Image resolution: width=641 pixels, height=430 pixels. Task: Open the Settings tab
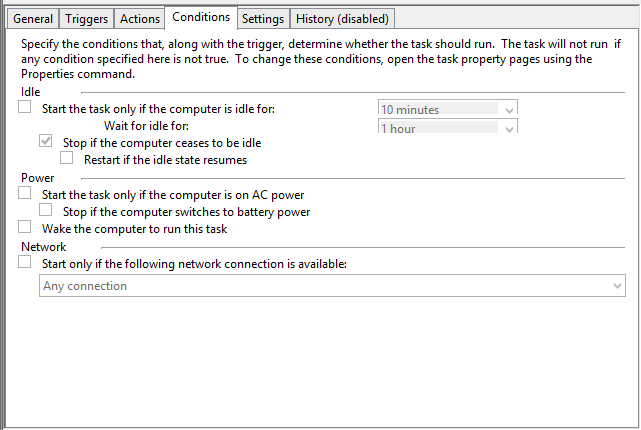pyautogui.click(x=263, y=19)
